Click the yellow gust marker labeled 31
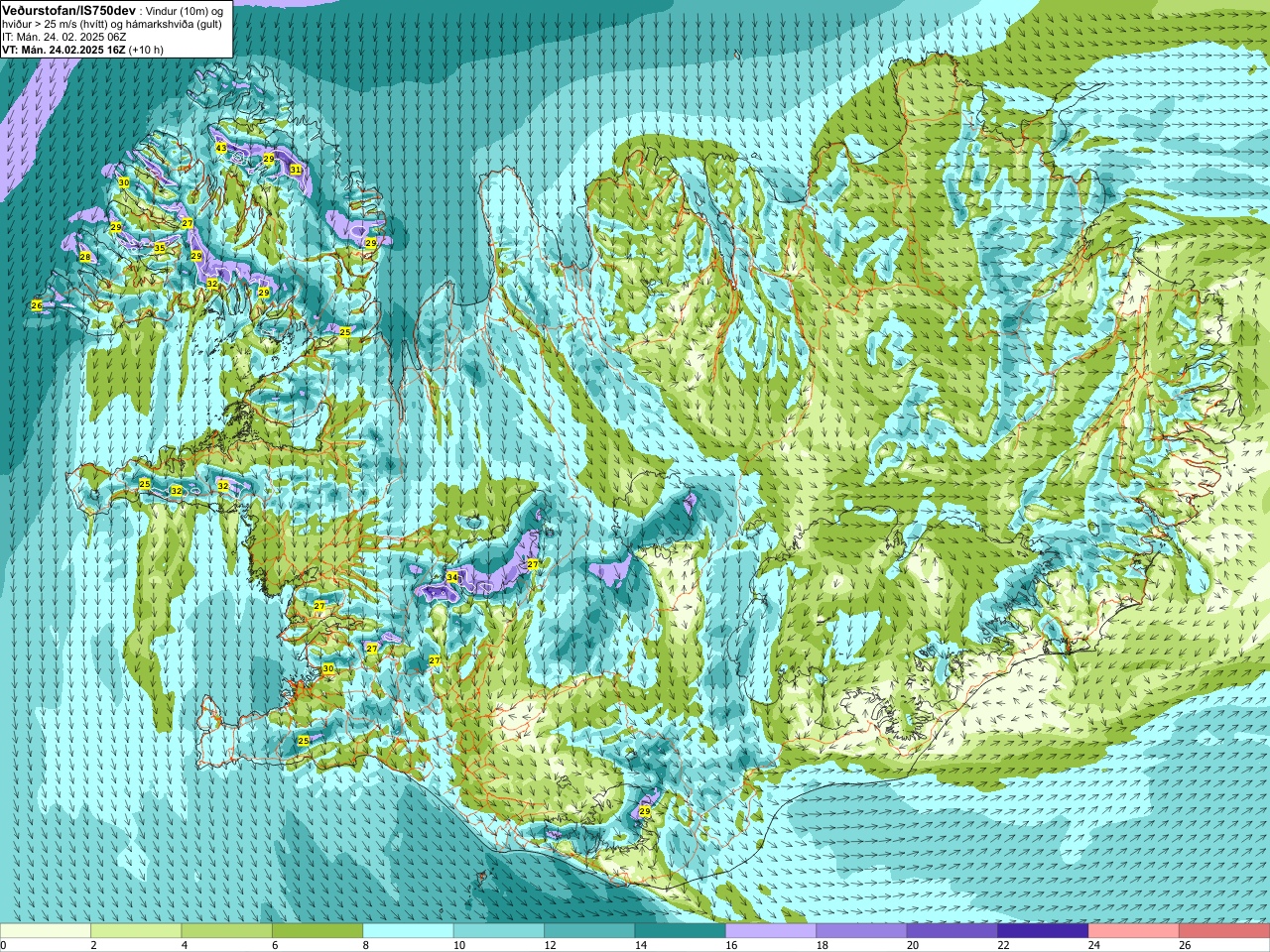The height and width of the screenshot is (952, 1270). coord(296,170)
